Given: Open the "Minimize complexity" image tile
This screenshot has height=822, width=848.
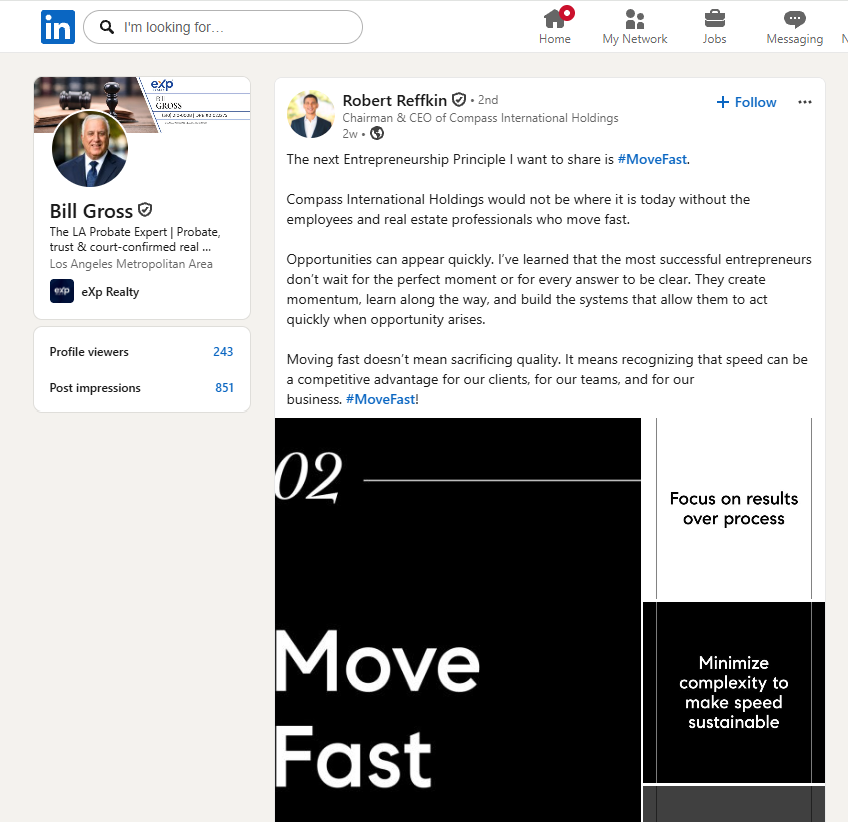Looking at the screenshot, I should point(734,692).
